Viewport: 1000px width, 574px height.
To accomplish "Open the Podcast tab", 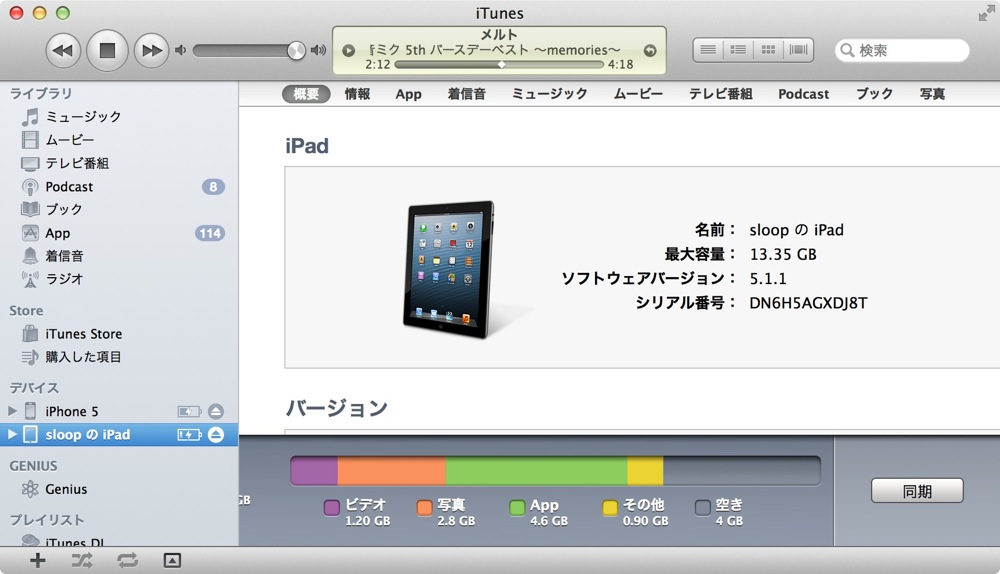I will 804,94.
